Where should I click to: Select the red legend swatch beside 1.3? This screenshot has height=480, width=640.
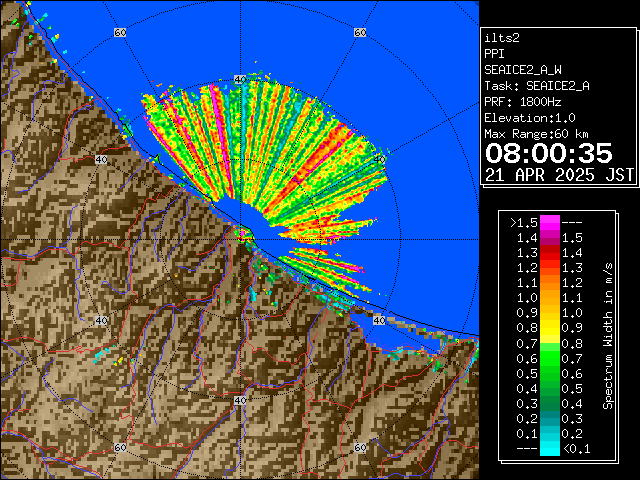click(x=550, y=253)
